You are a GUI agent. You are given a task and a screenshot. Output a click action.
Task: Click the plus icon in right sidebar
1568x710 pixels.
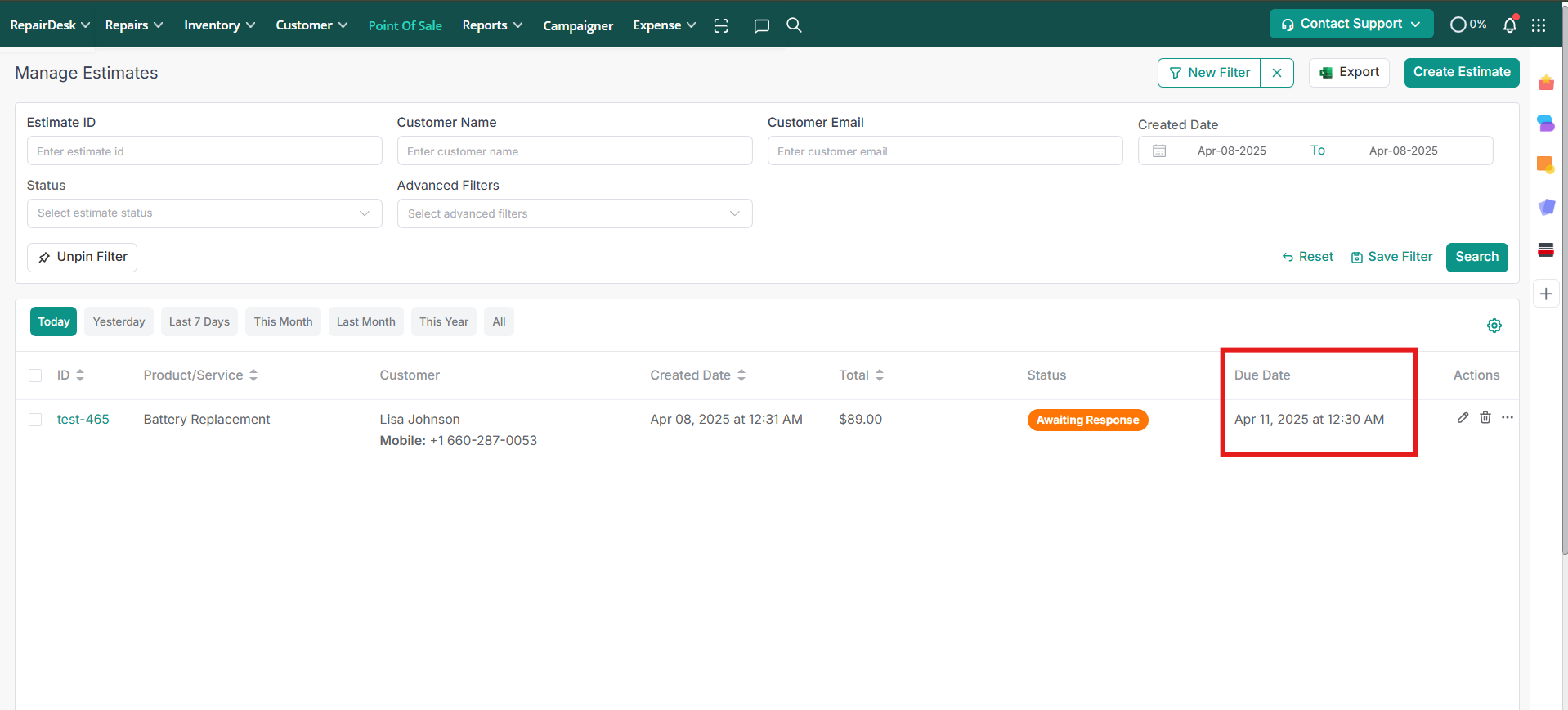tap(1546, 294)
